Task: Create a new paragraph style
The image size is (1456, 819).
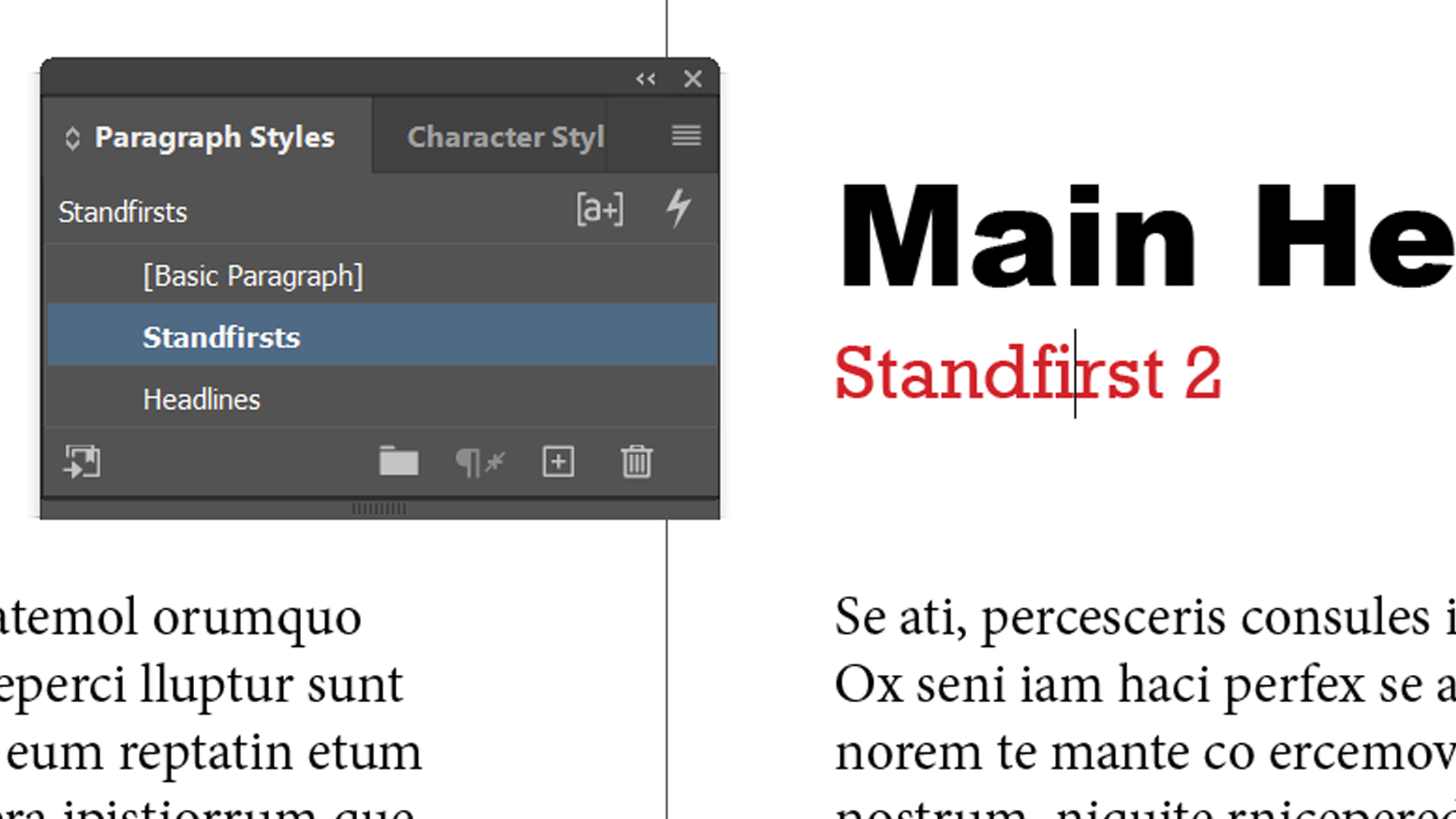Action: click(558, 462)
